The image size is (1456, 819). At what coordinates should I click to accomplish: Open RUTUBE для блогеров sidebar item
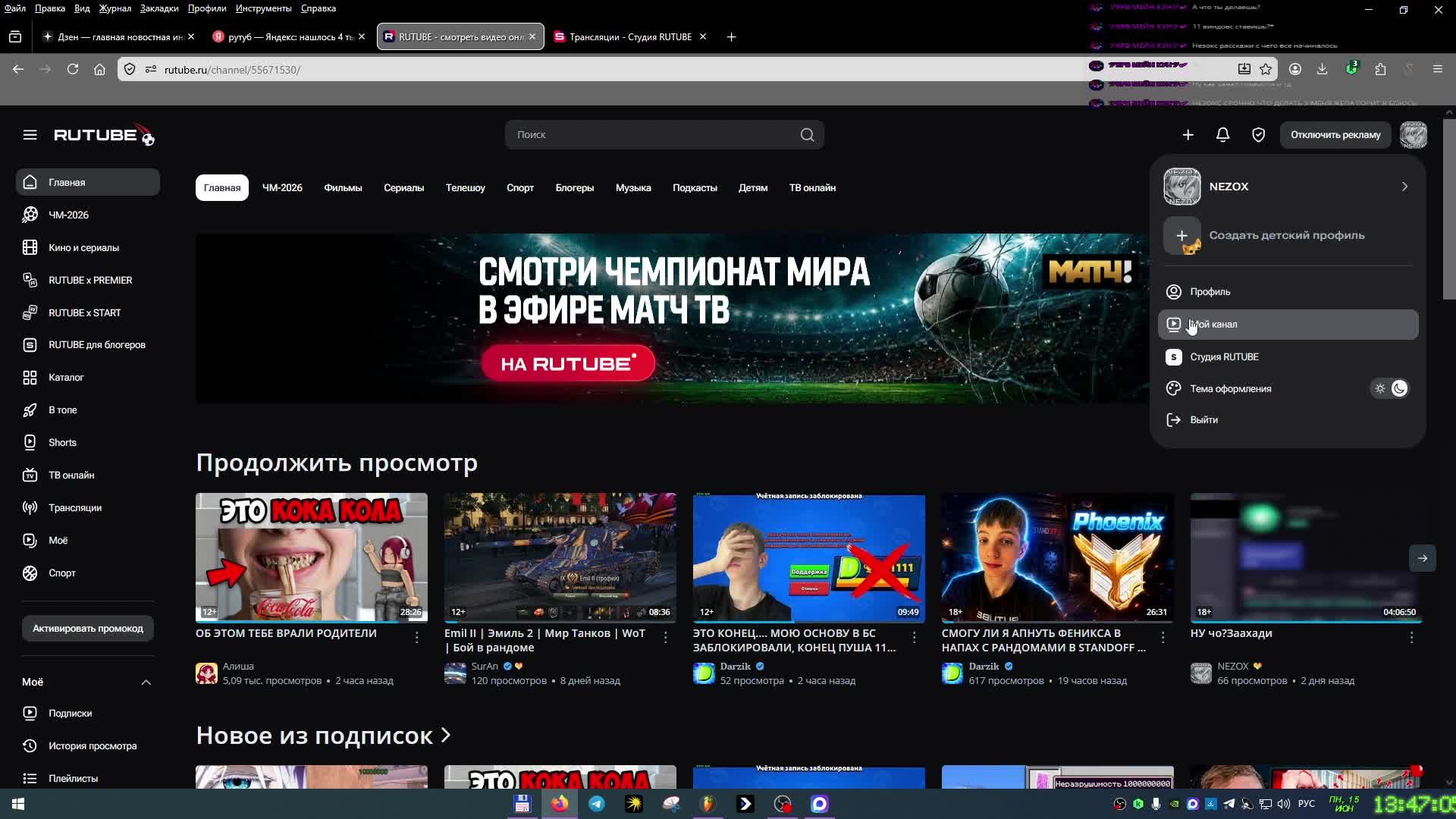87,345
